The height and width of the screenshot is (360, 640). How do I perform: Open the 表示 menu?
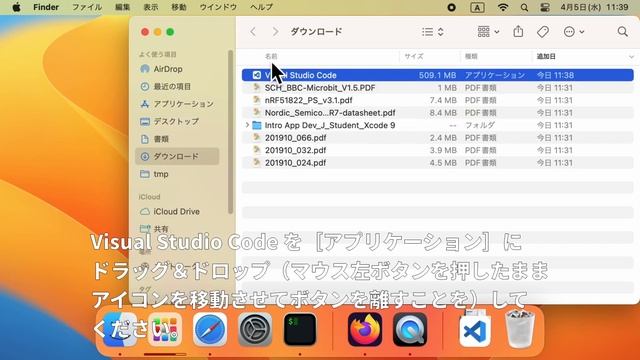150,7
